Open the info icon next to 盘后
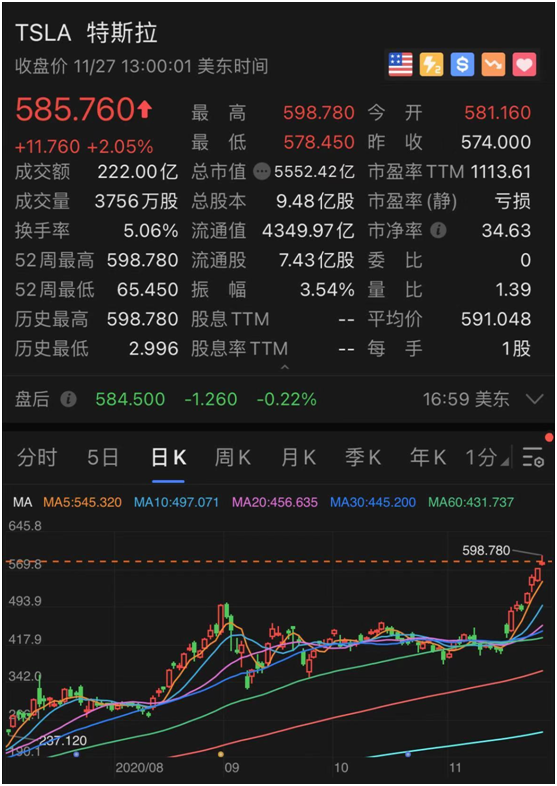 coord(69,400)
